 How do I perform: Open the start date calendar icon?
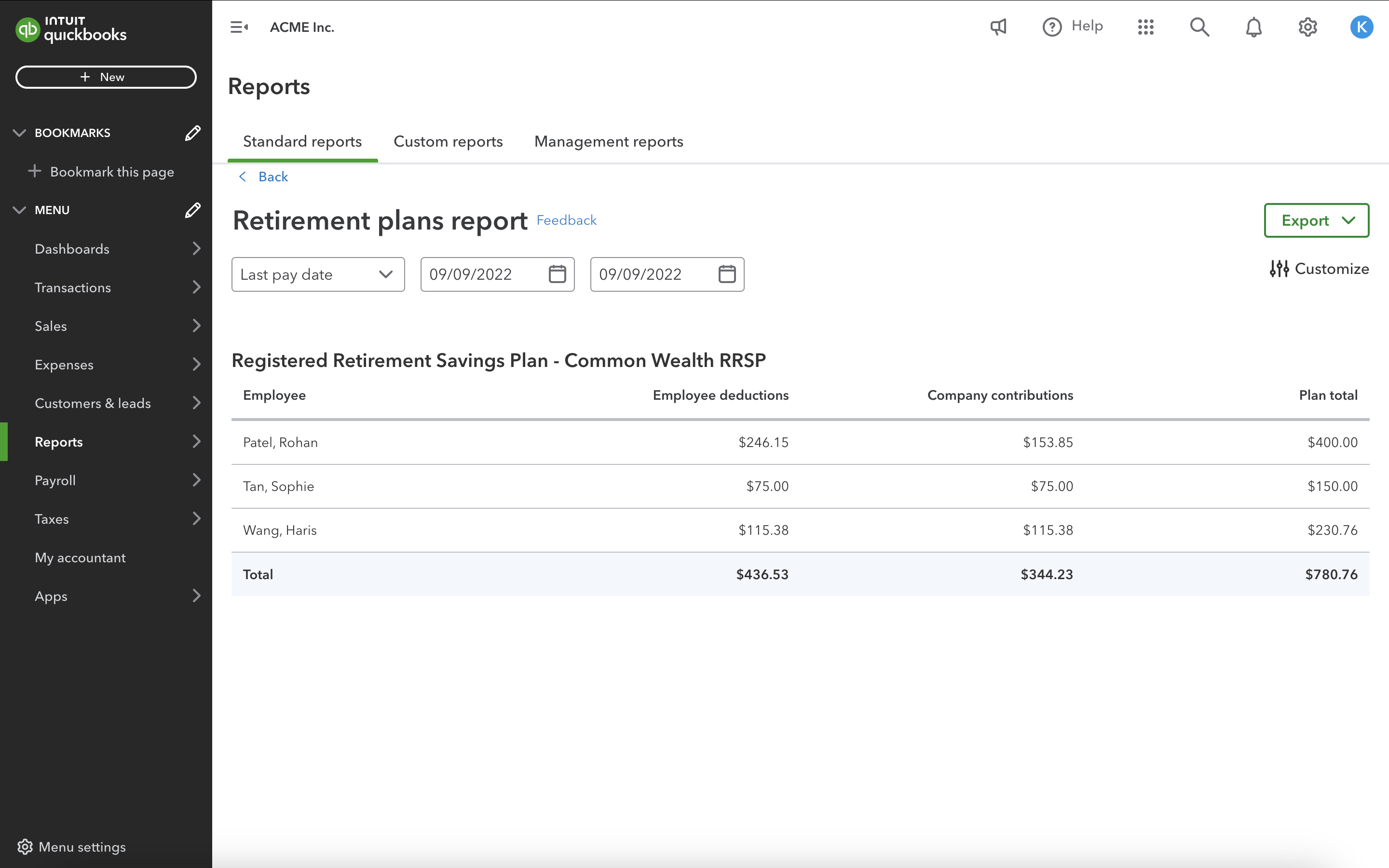coord(558,274)
